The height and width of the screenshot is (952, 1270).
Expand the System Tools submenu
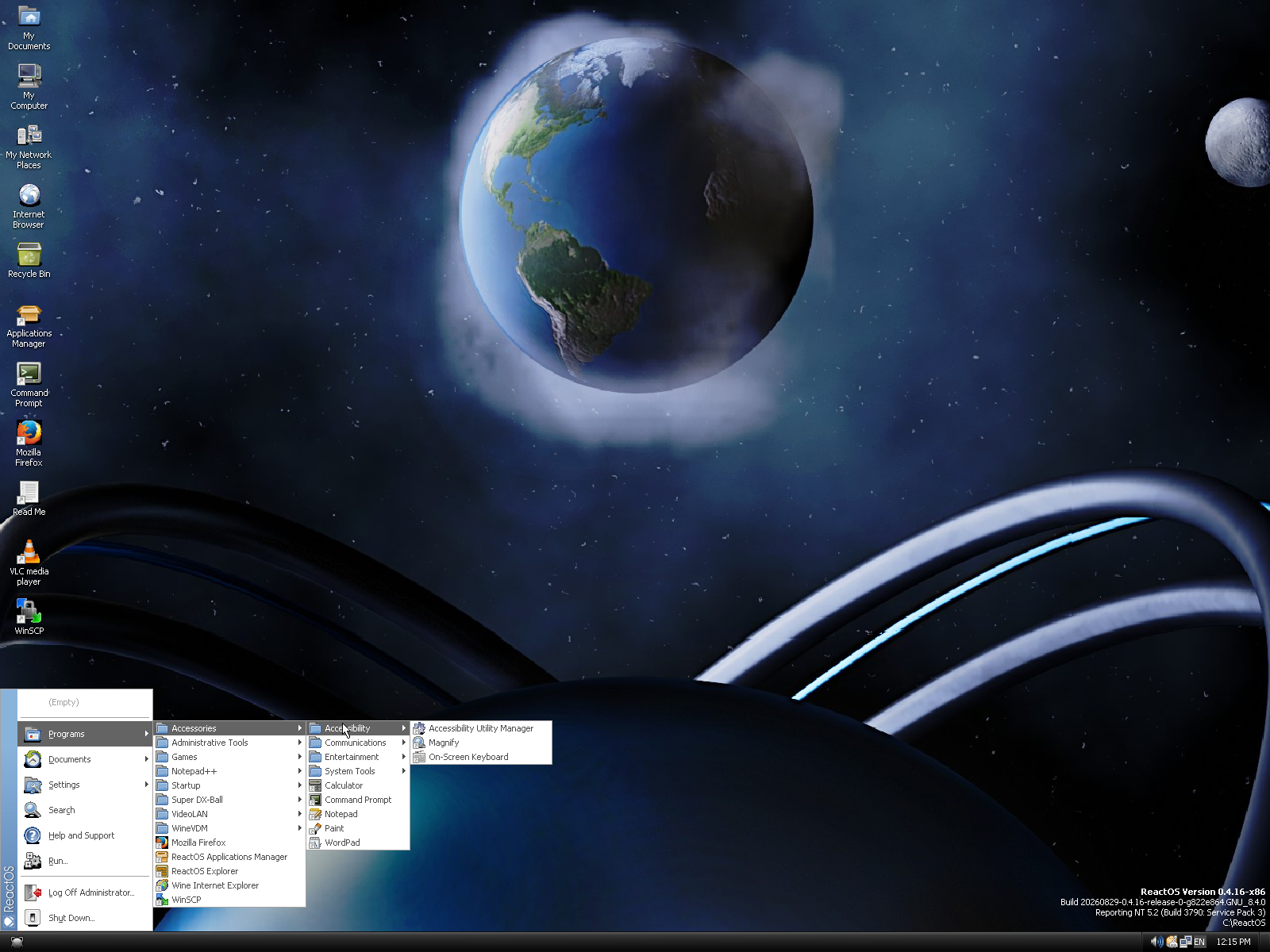click(x=358, y=771)
